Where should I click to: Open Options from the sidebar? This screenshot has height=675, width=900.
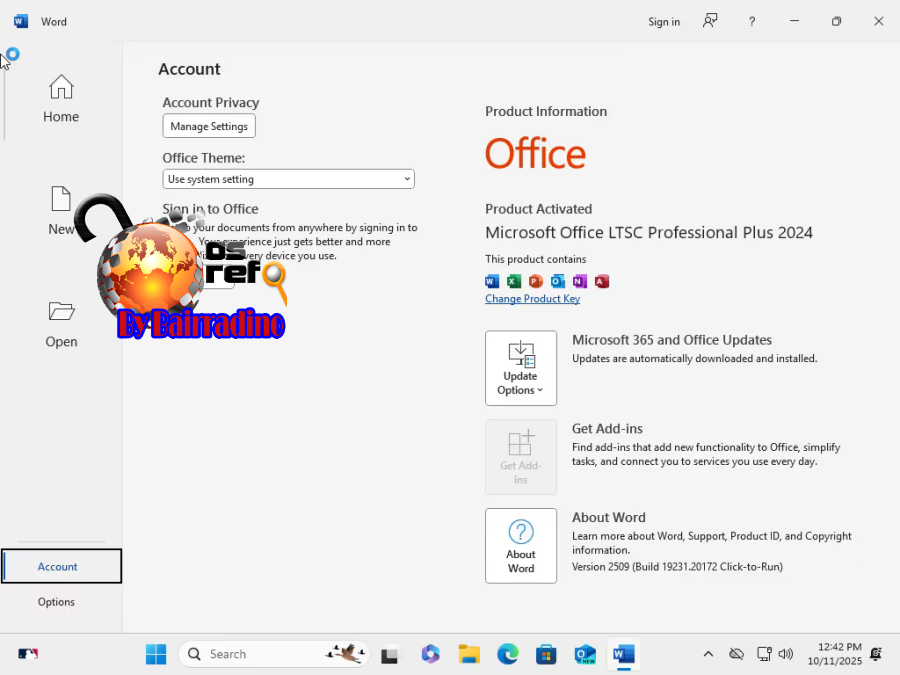(x=57, y=602)
